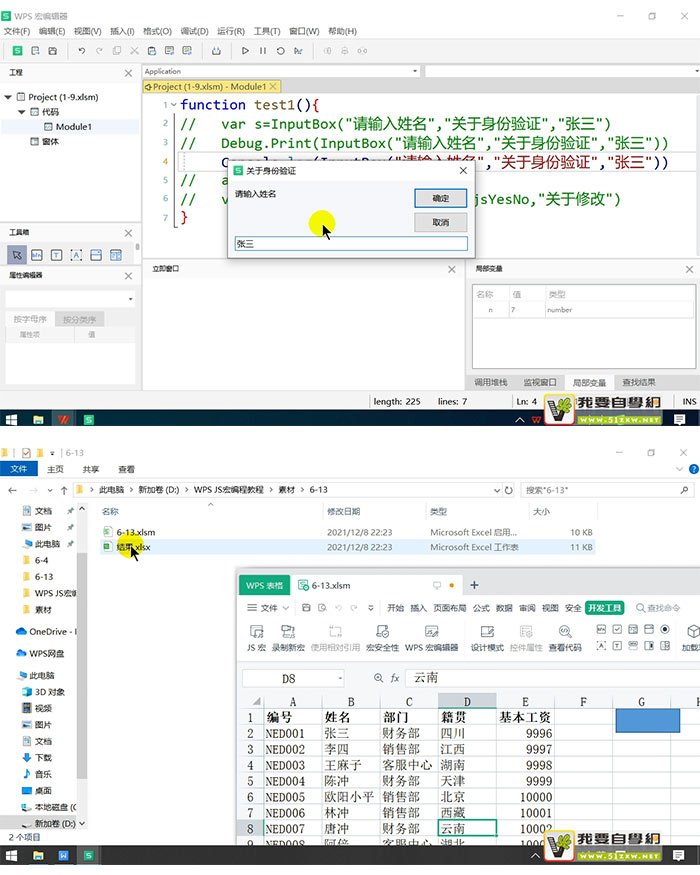Collapse the 代码 tree node
The image size is (700, 875).
(x=21, y=112)
